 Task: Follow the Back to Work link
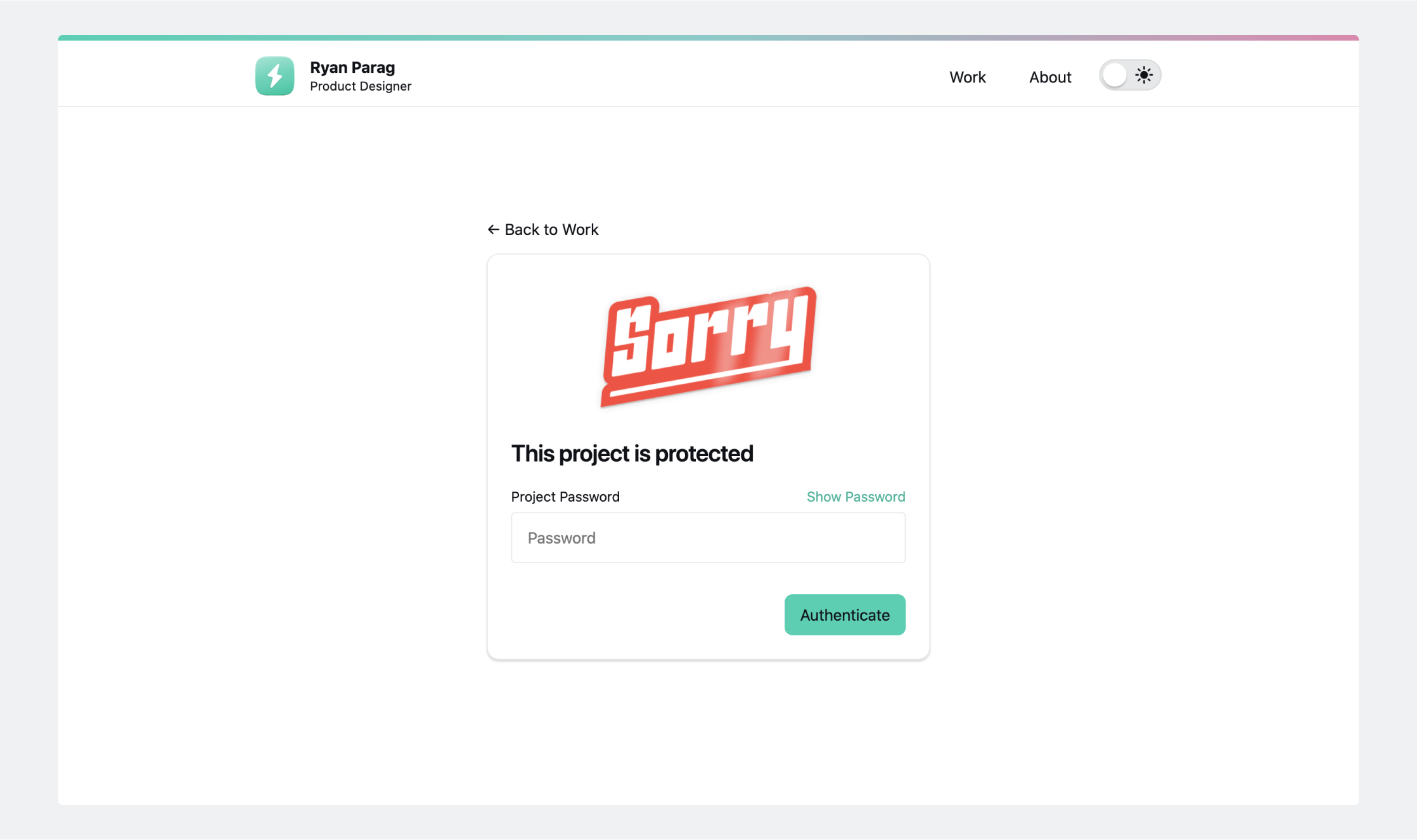(x=551, y=229)
